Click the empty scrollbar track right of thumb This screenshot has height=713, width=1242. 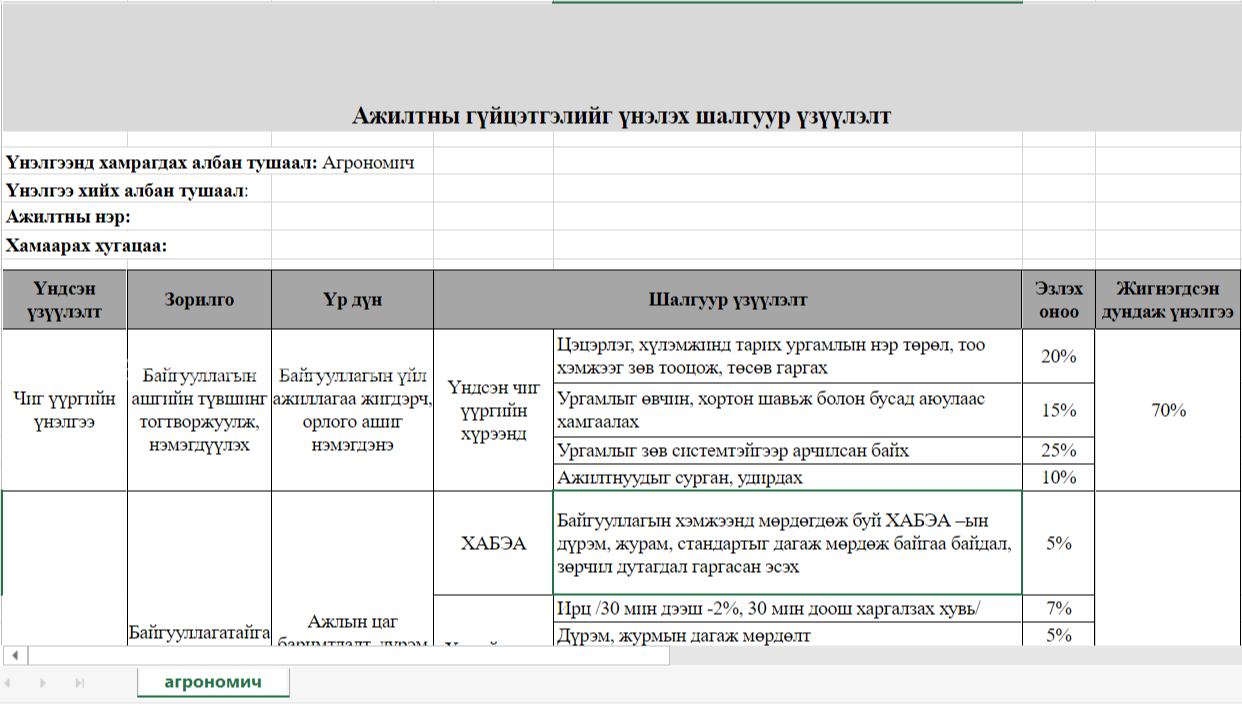click(x=955, y=656)
